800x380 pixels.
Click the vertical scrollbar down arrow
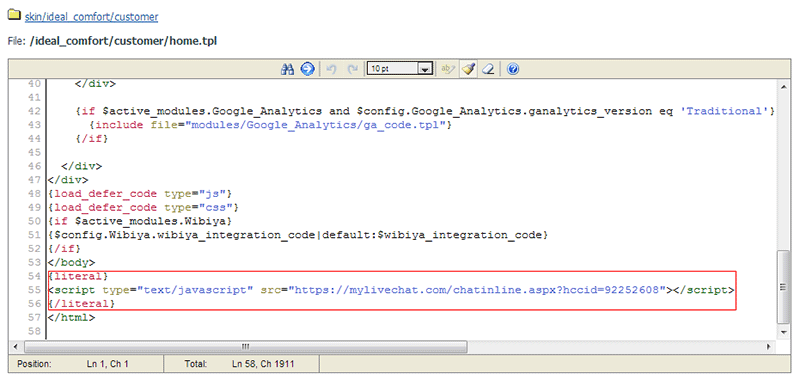784,333
